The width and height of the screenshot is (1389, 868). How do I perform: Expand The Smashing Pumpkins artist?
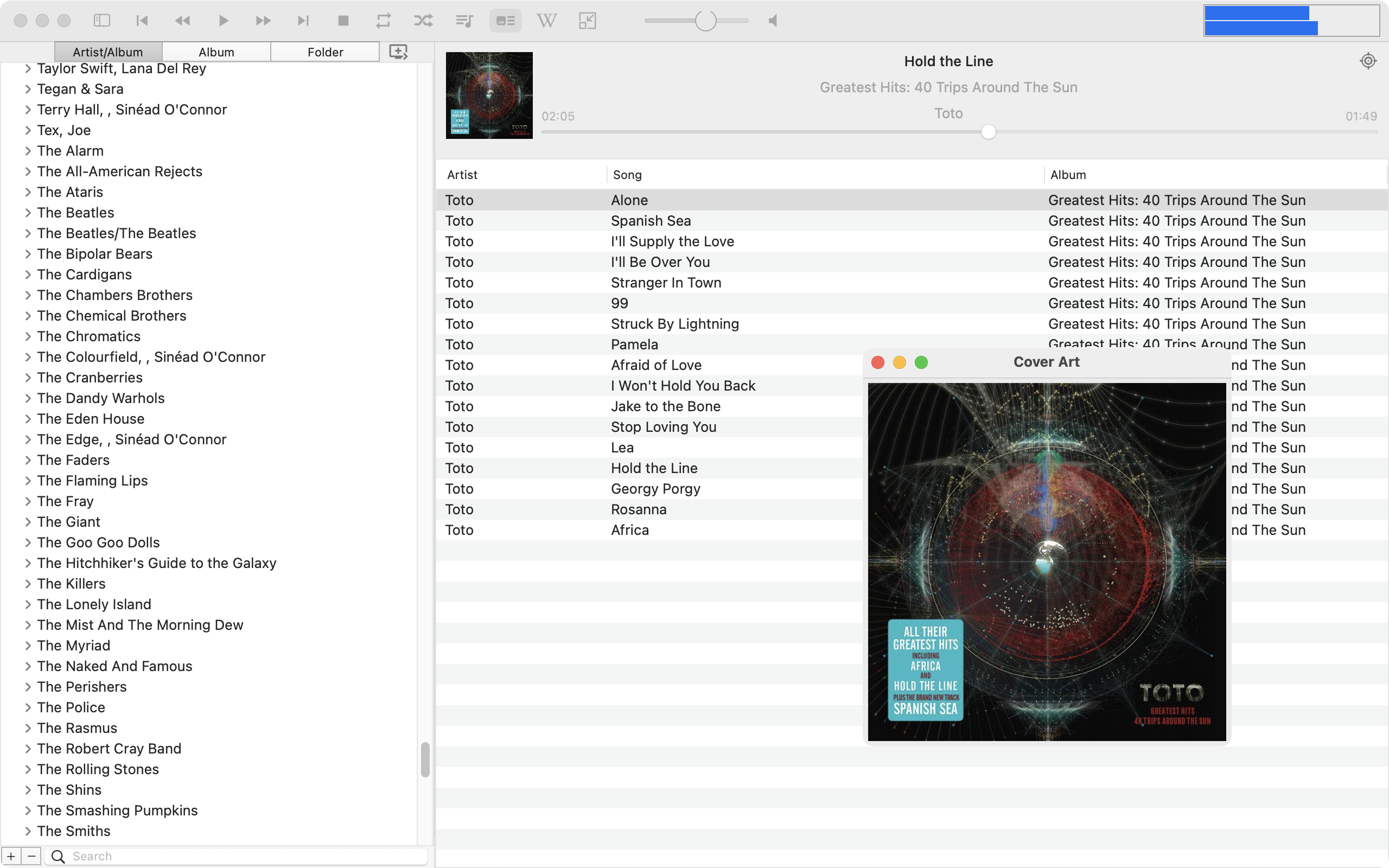click(x=28, y=810)
